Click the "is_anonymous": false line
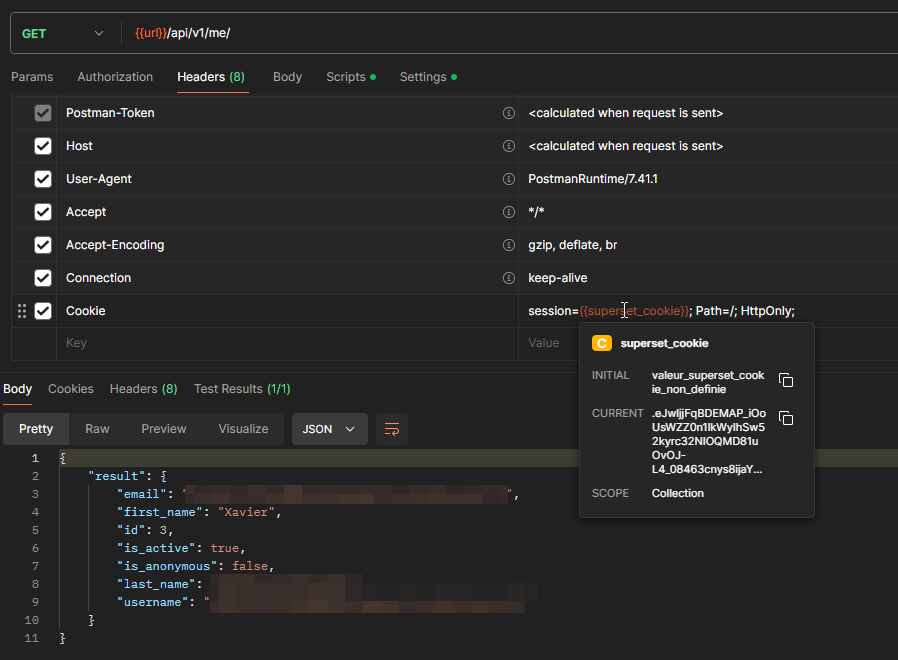The width and height of the screenshot is (898, 660). point(196,566)
